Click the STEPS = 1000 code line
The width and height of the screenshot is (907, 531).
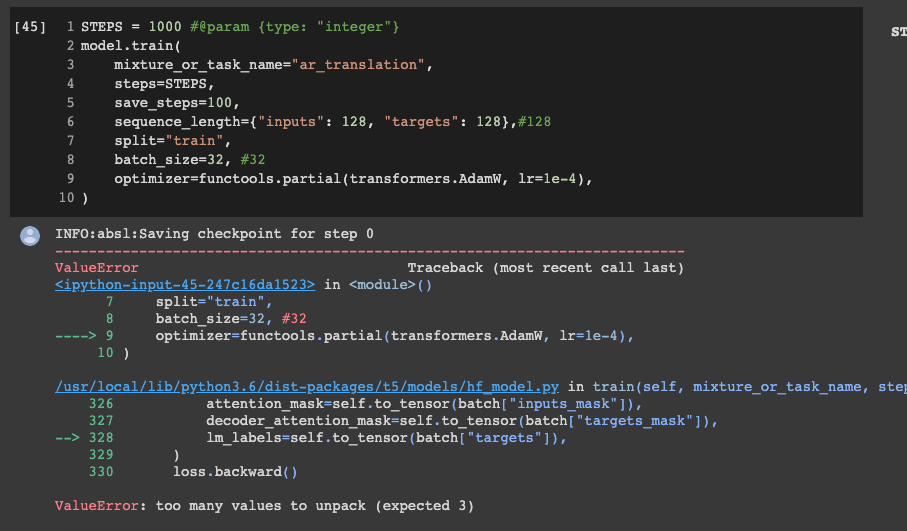(x=240, y=27)
